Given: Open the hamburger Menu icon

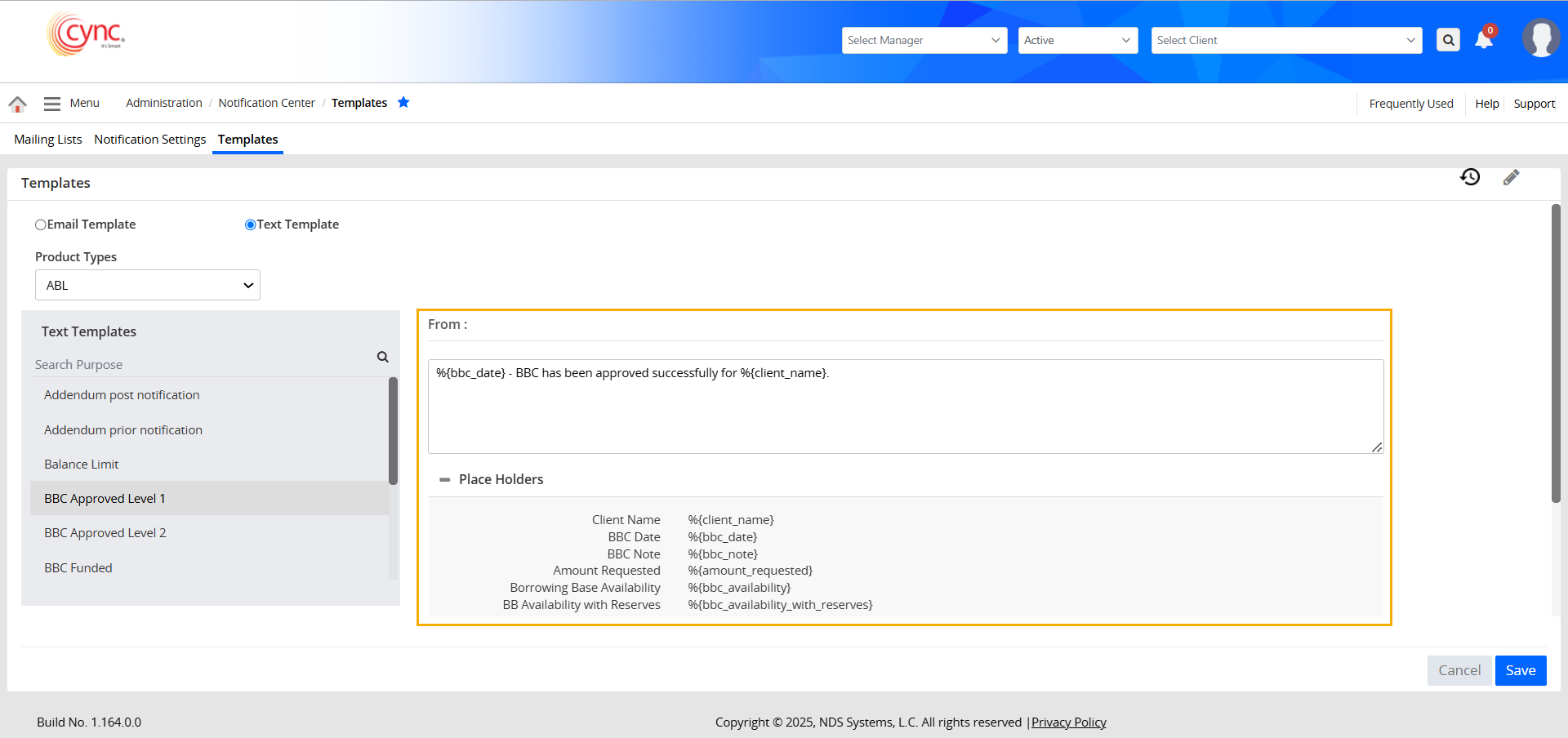Looking at the screenshot, I should point(52,104).
